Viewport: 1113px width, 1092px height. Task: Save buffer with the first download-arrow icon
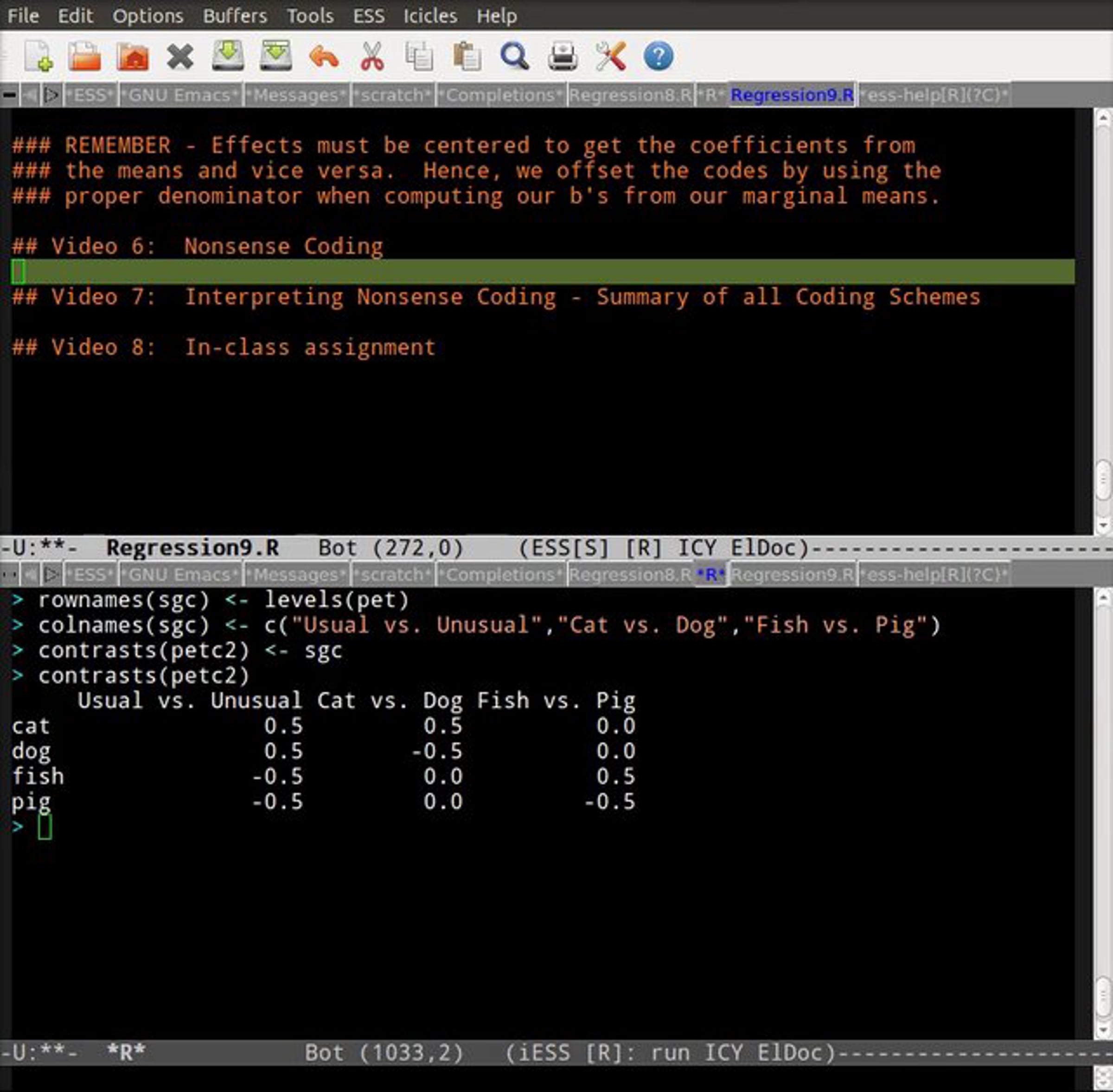[x=228, y=57]
